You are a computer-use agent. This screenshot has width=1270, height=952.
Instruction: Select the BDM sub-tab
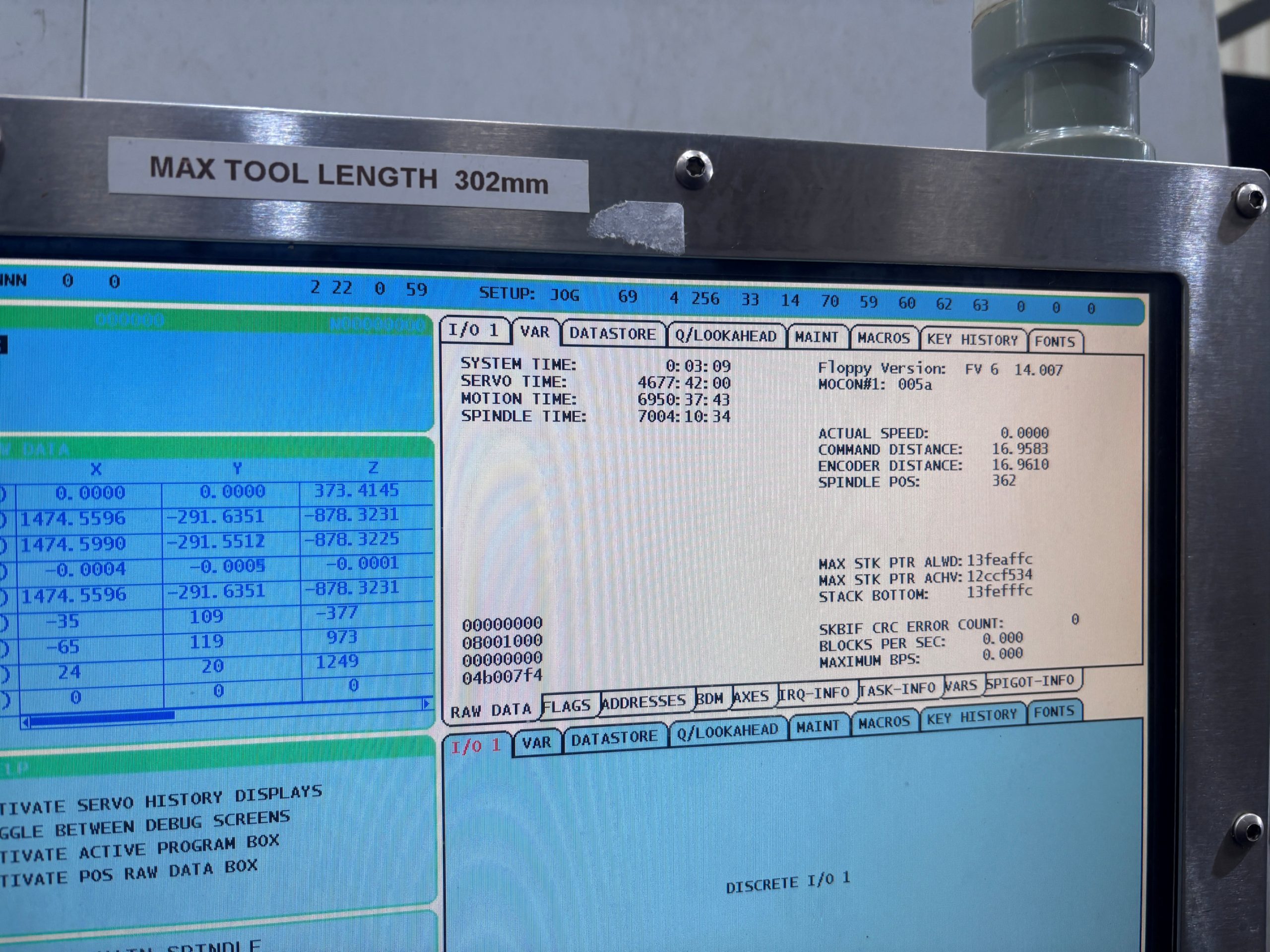[709, 698]
